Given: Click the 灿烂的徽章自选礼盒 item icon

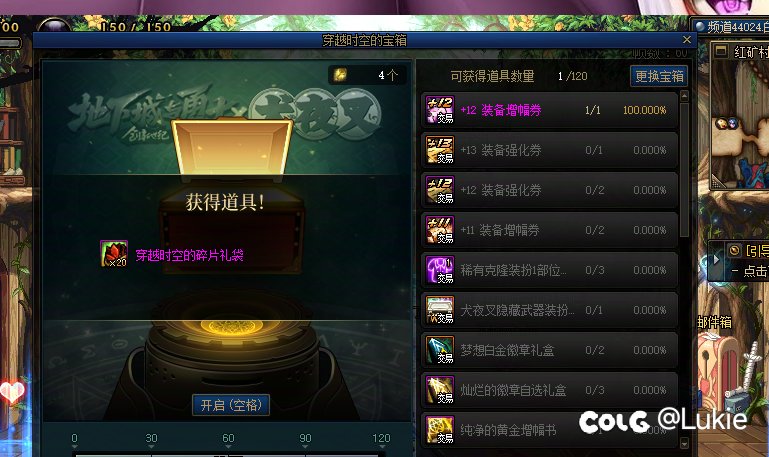Looking at the screenshot, I should 439,390.
